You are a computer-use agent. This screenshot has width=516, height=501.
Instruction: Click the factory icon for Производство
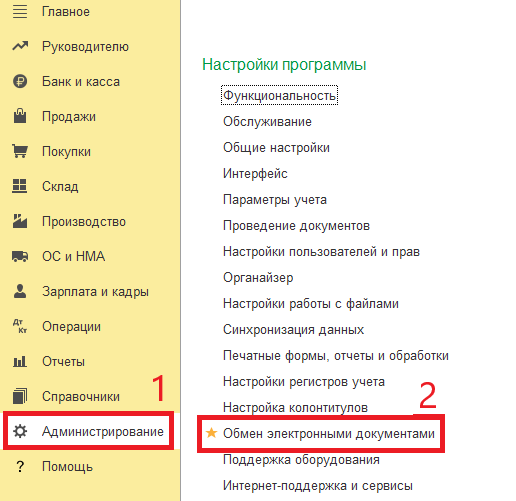20,221
